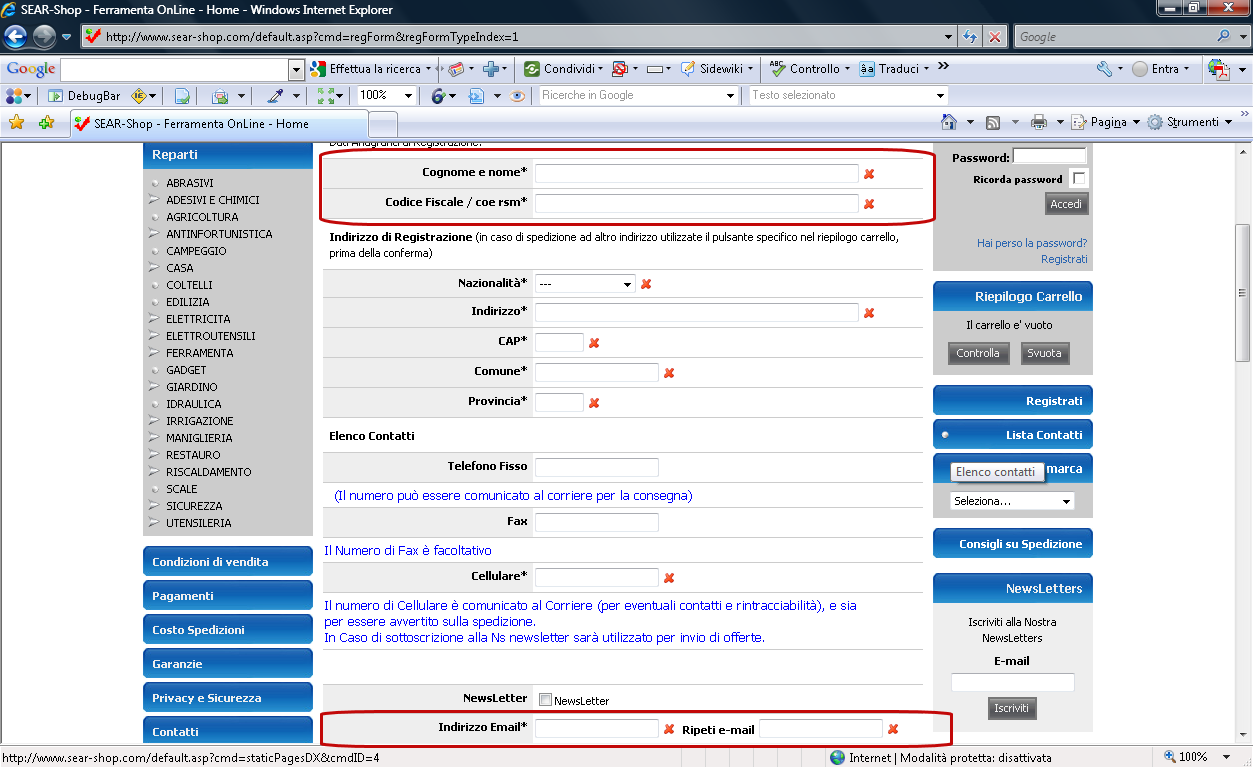Open the GIARDINO department
The height and width of the screenshot is (768, 1253).
192,387
